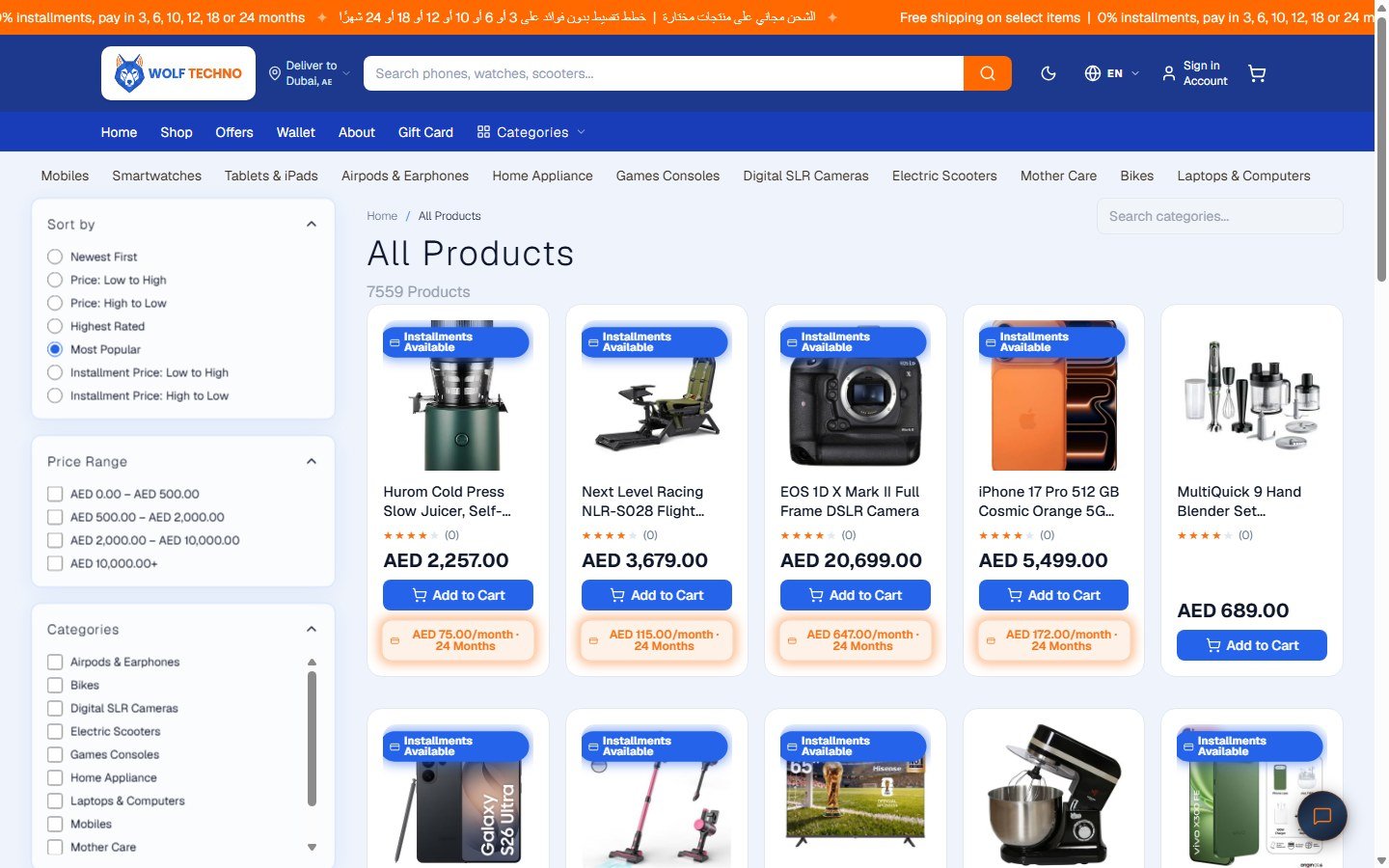Toggle dark mode moon icon
The height and width of the screenshot is (868, 1389).
1049,73
